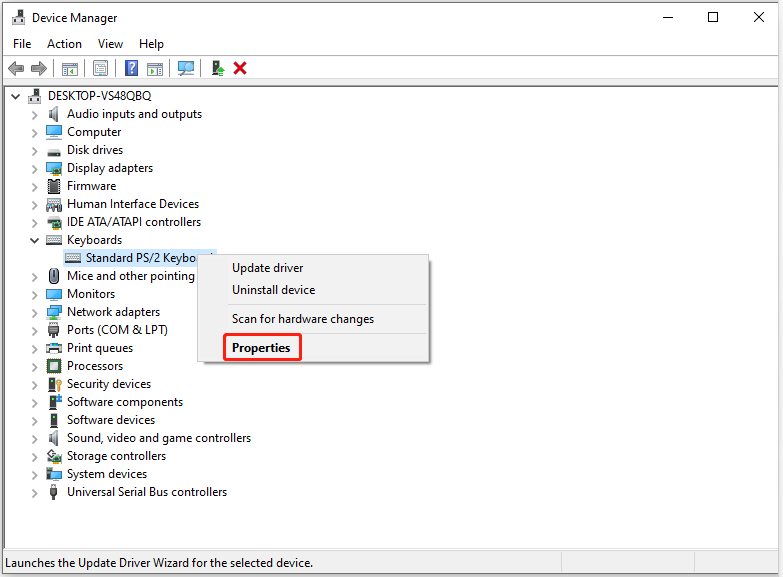Select the Computer tree label
The image size is (783, 577).
click(94, 132)
